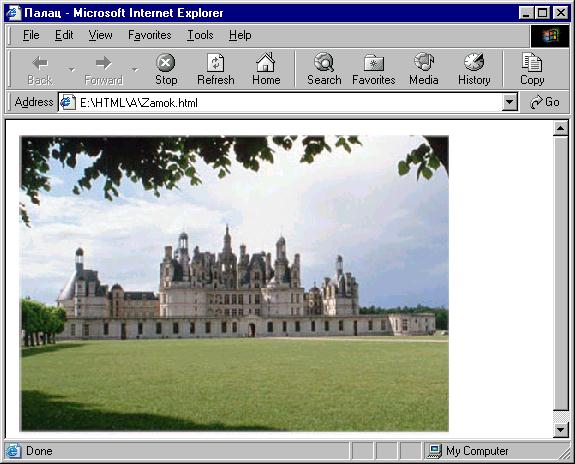Open the Back history dropdown arrow
The height and width of the screenshot is (464, 575).
[72, 70]
